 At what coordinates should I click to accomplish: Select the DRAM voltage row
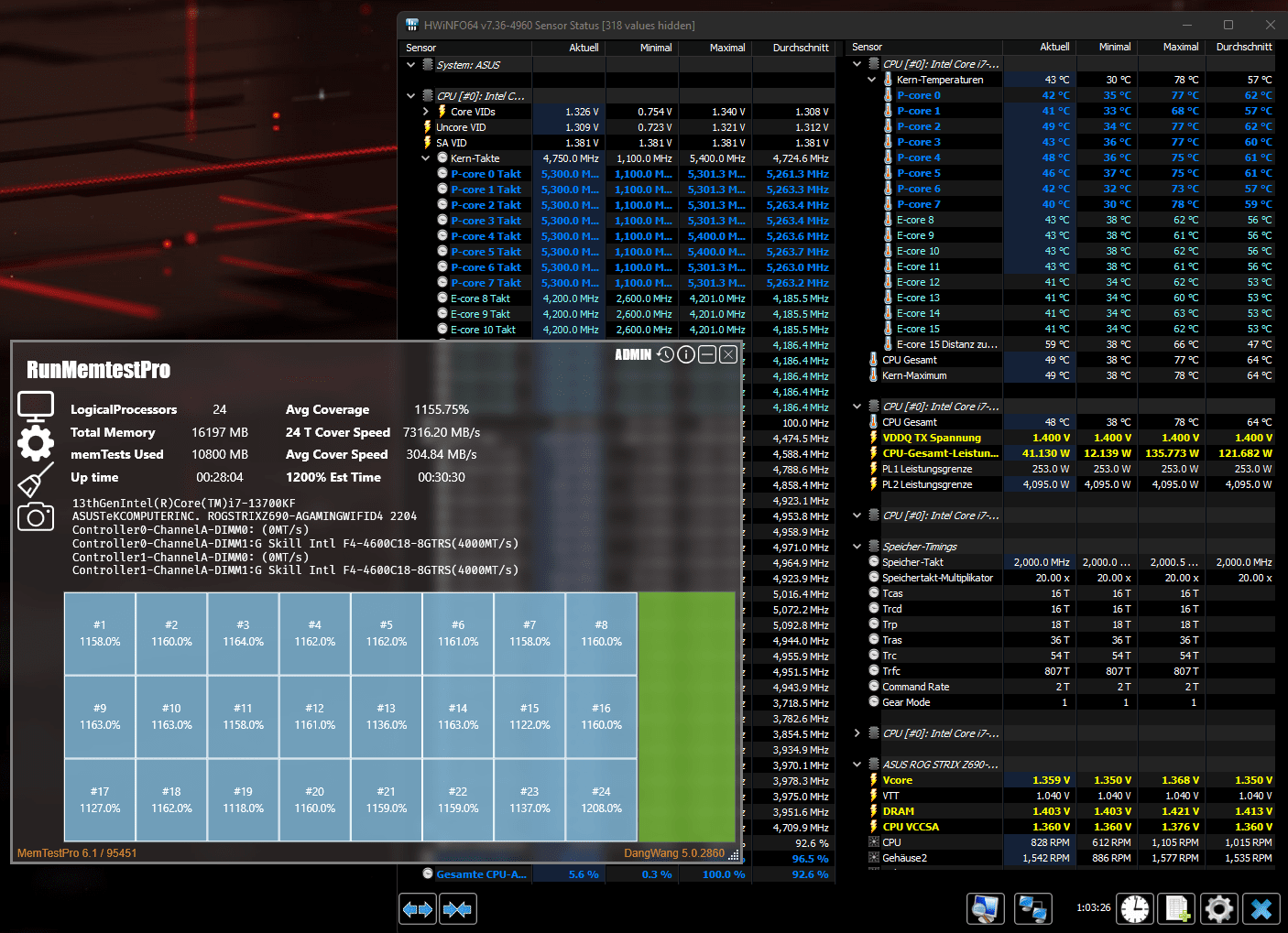point(1061,811)
